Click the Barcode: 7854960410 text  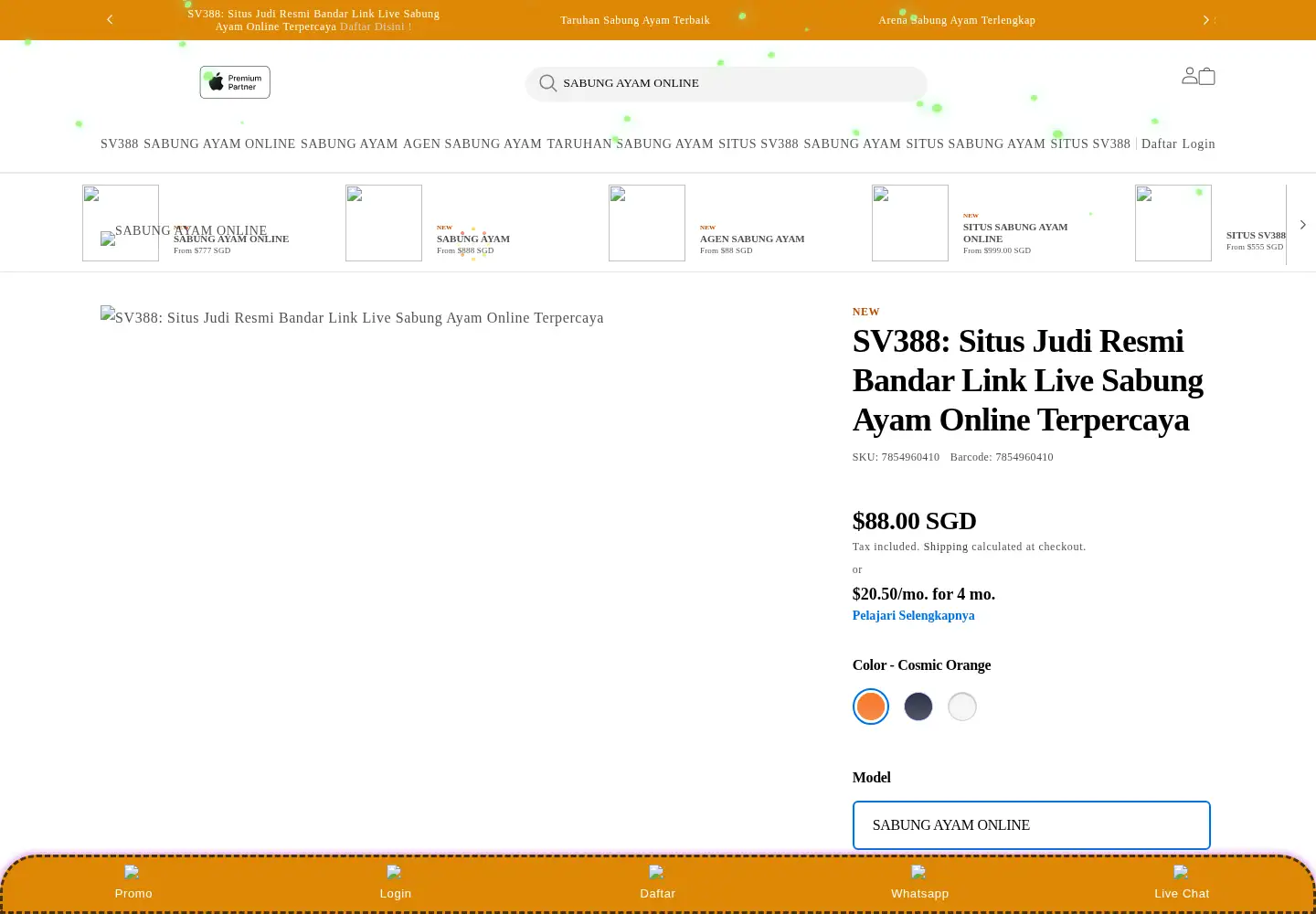pyautogui.click(x=1002, y=457)
